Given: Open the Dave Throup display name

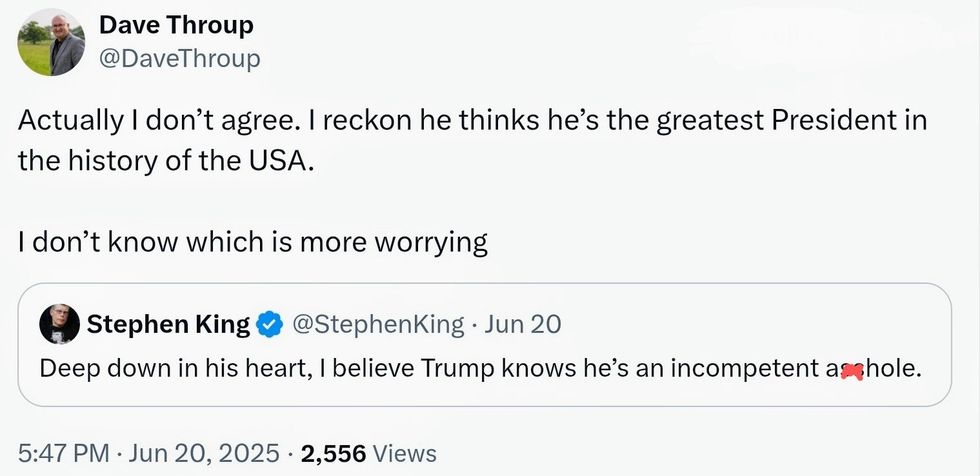Looking at the screenshot, I should [x=176, y=25].
